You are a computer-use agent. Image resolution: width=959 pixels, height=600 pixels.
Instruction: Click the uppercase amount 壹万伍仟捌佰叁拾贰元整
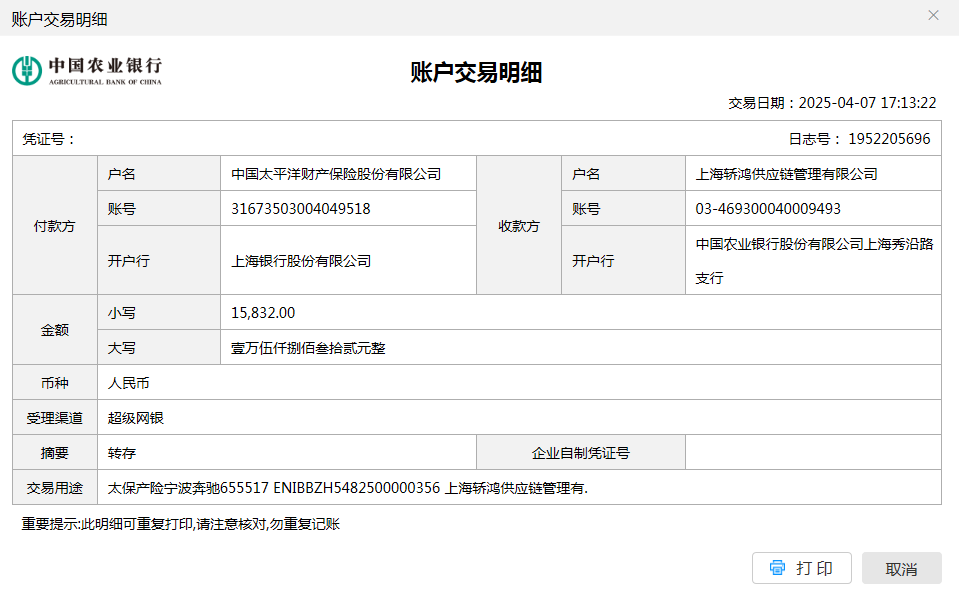pyautogui.click(x=308, y=348)
